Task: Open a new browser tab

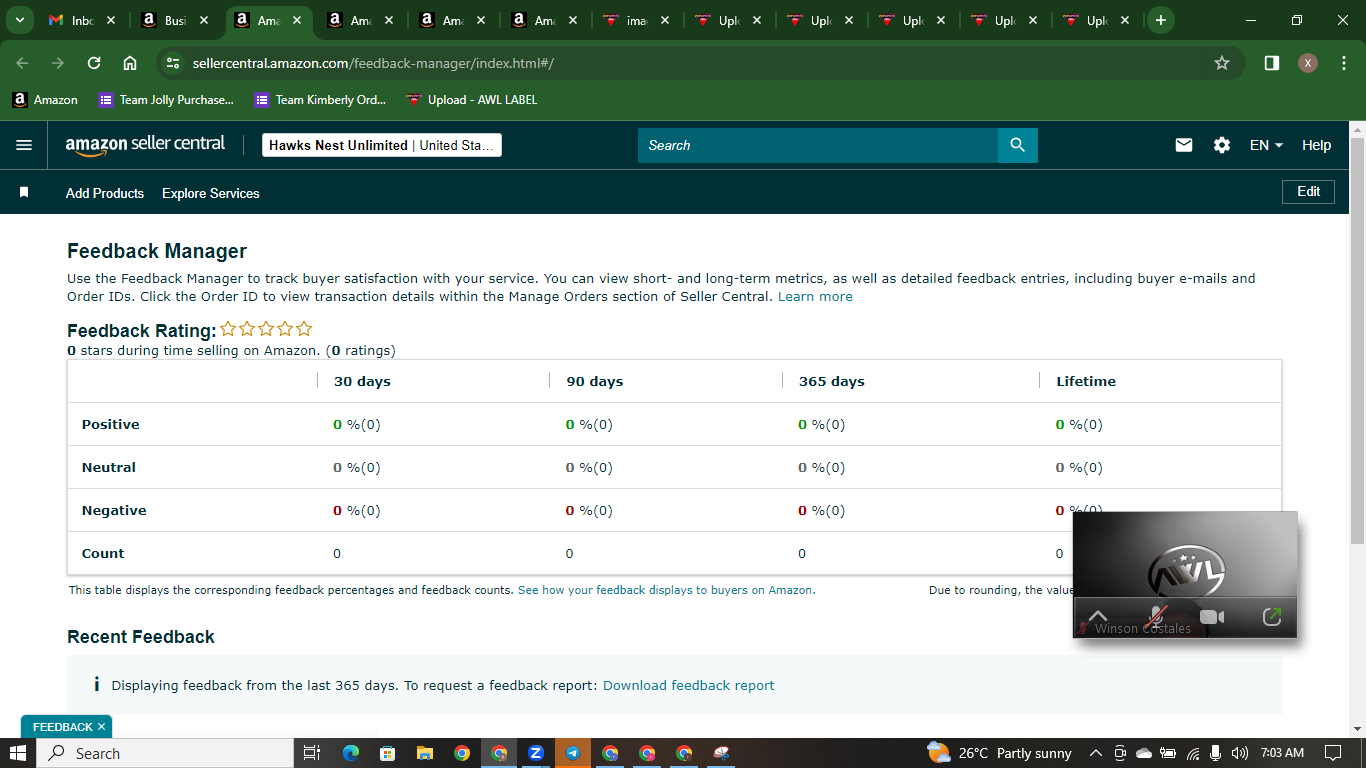Action: pos(1160,20)
